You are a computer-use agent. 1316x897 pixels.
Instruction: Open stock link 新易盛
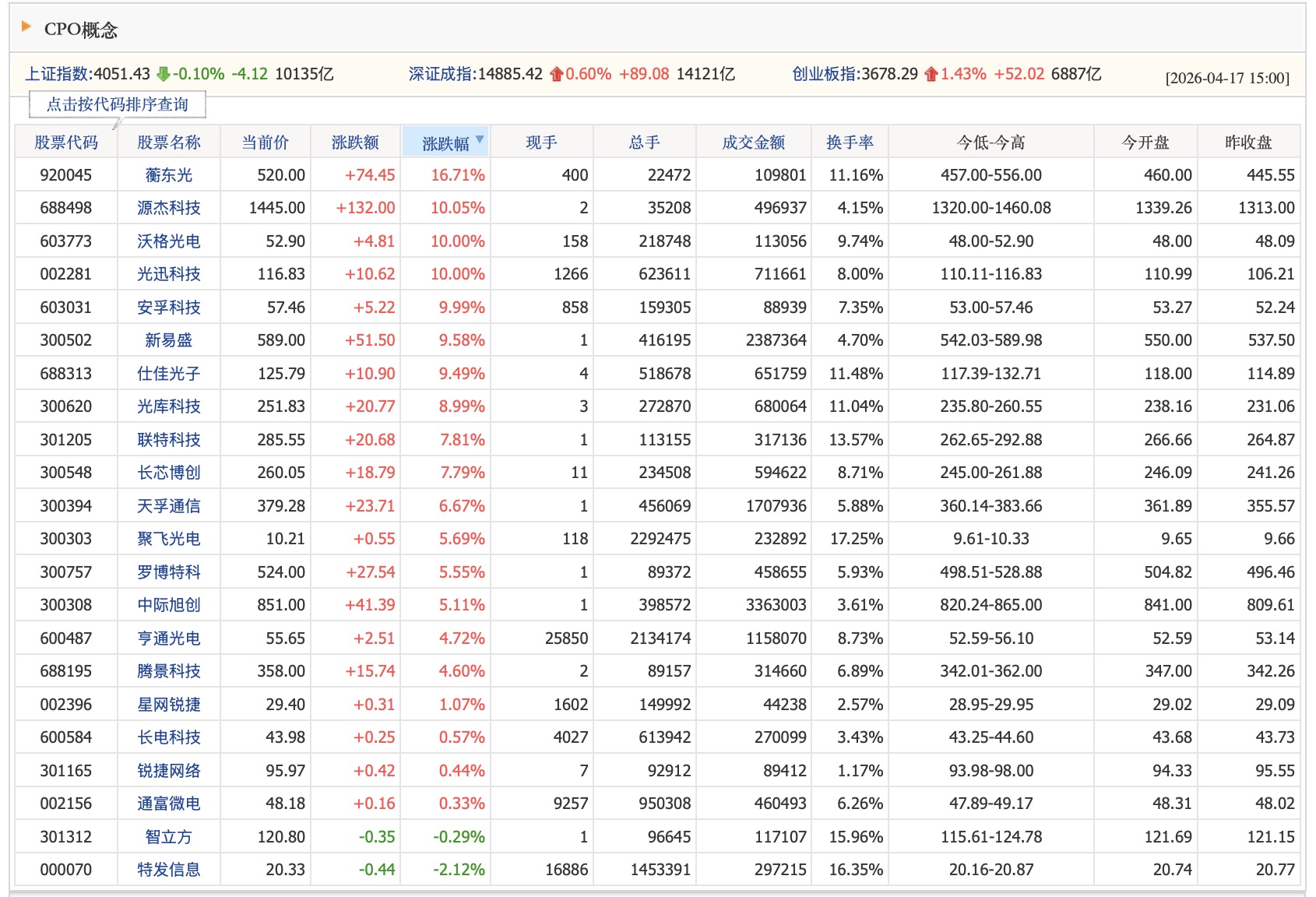168,340
